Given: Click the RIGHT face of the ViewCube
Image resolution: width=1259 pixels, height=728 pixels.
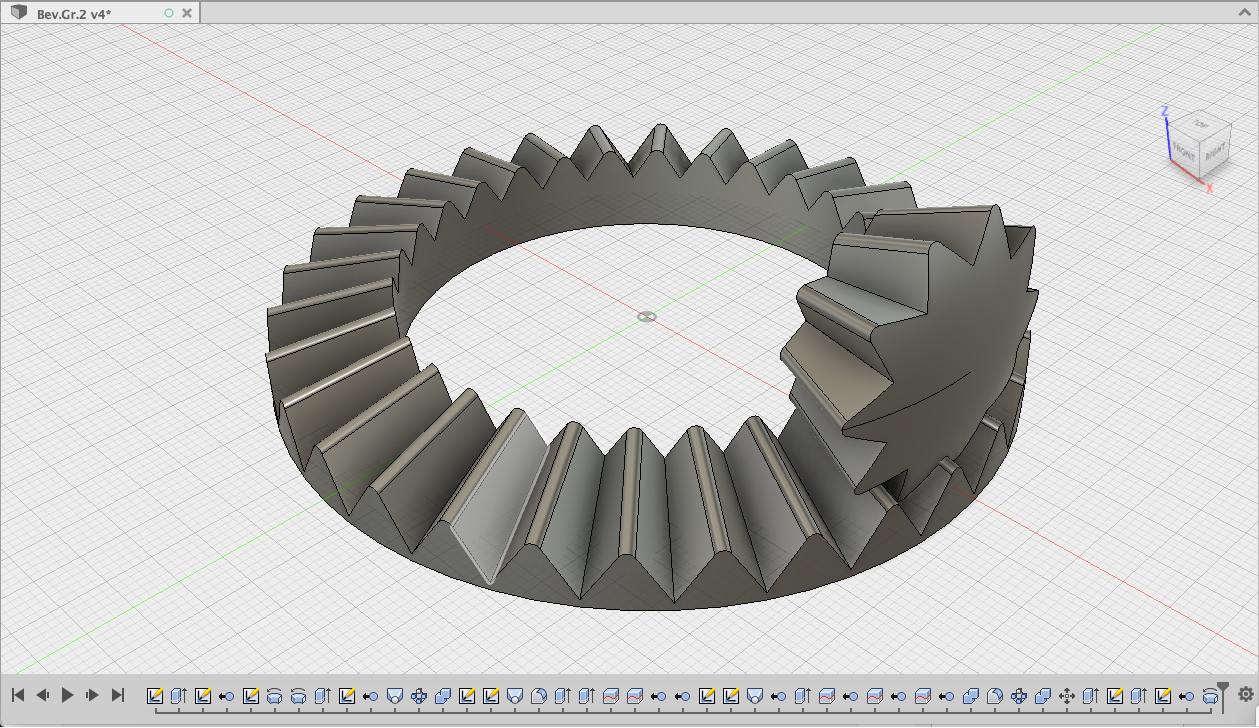Looking at the screenshot, I should tap(1215, 153).
